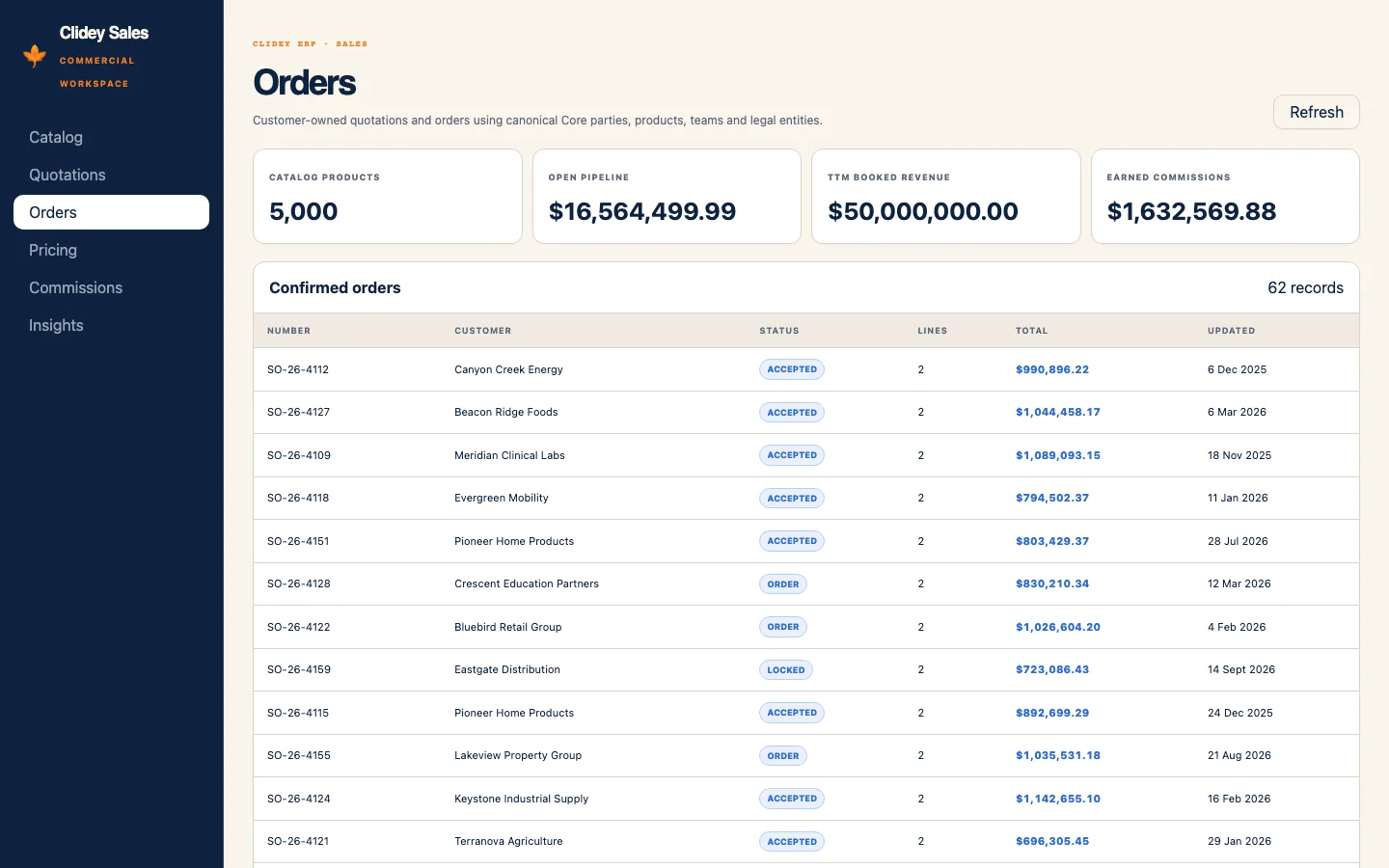The image size is (1389, 868).
Task: Click the ACCEPTED badge for Keystone Industrial Supply
Action: [x=792, y=799]
